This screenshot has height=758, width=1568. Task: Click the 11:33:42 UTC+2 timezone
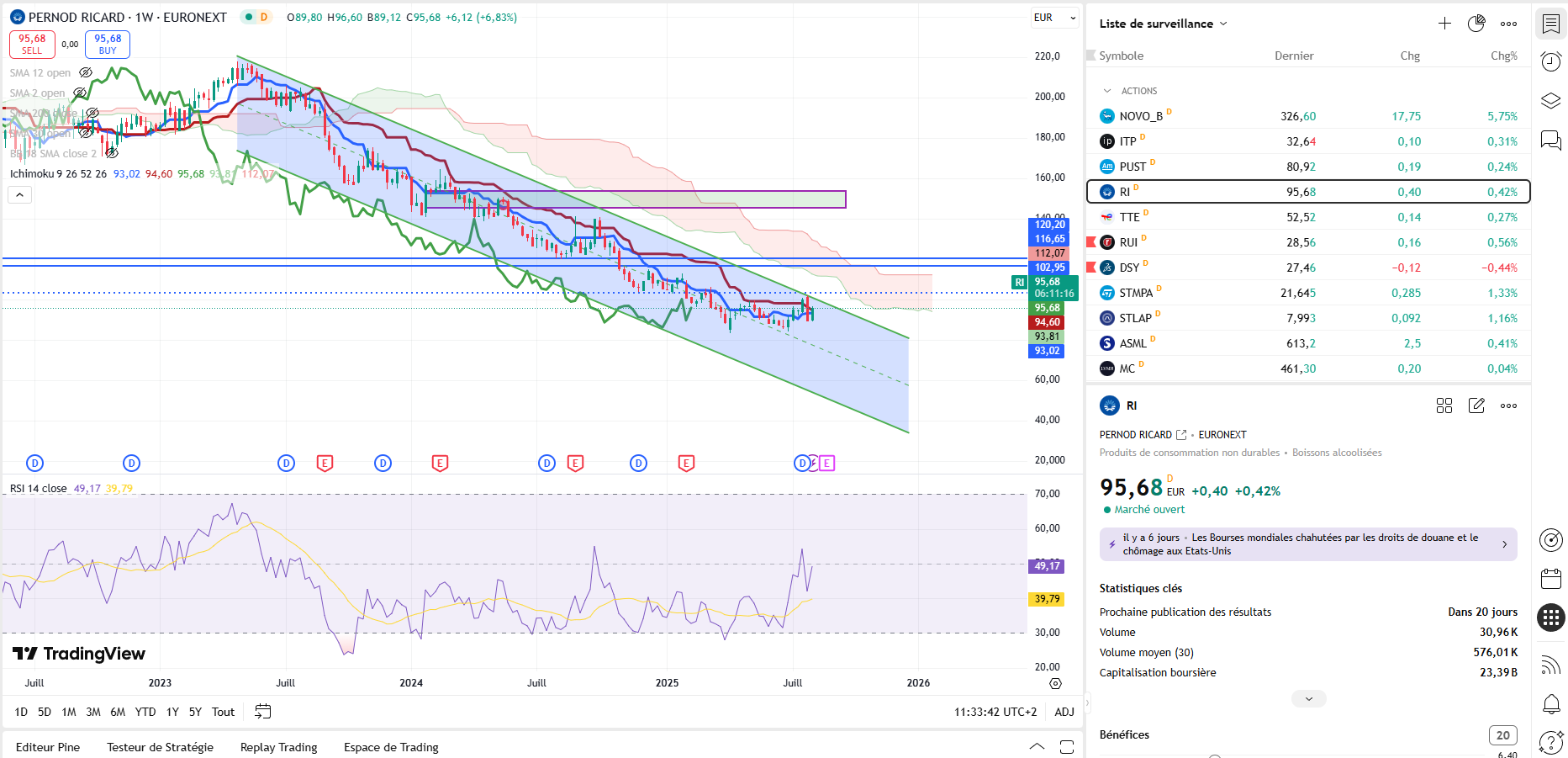pos(995,712)
